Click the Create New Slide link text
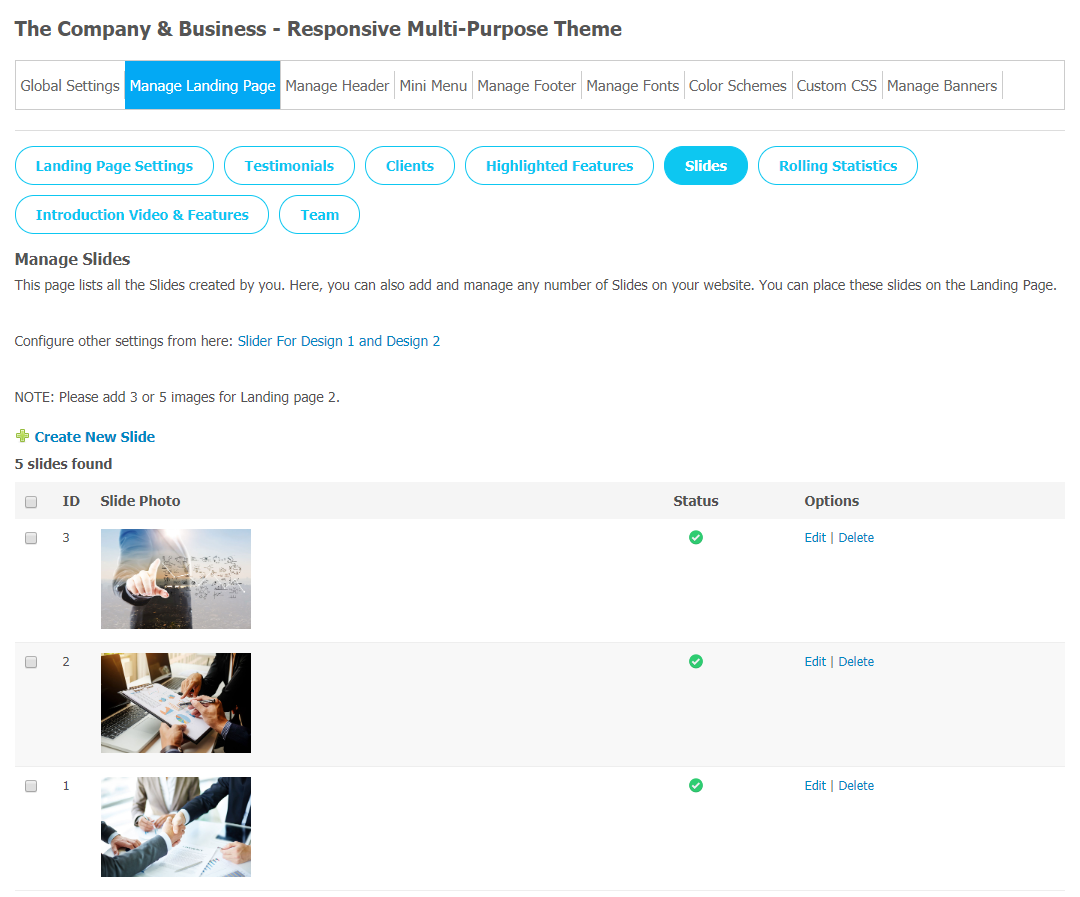Image resolution: width=1080 pixels, height=897 pixels. click(95, 437)
